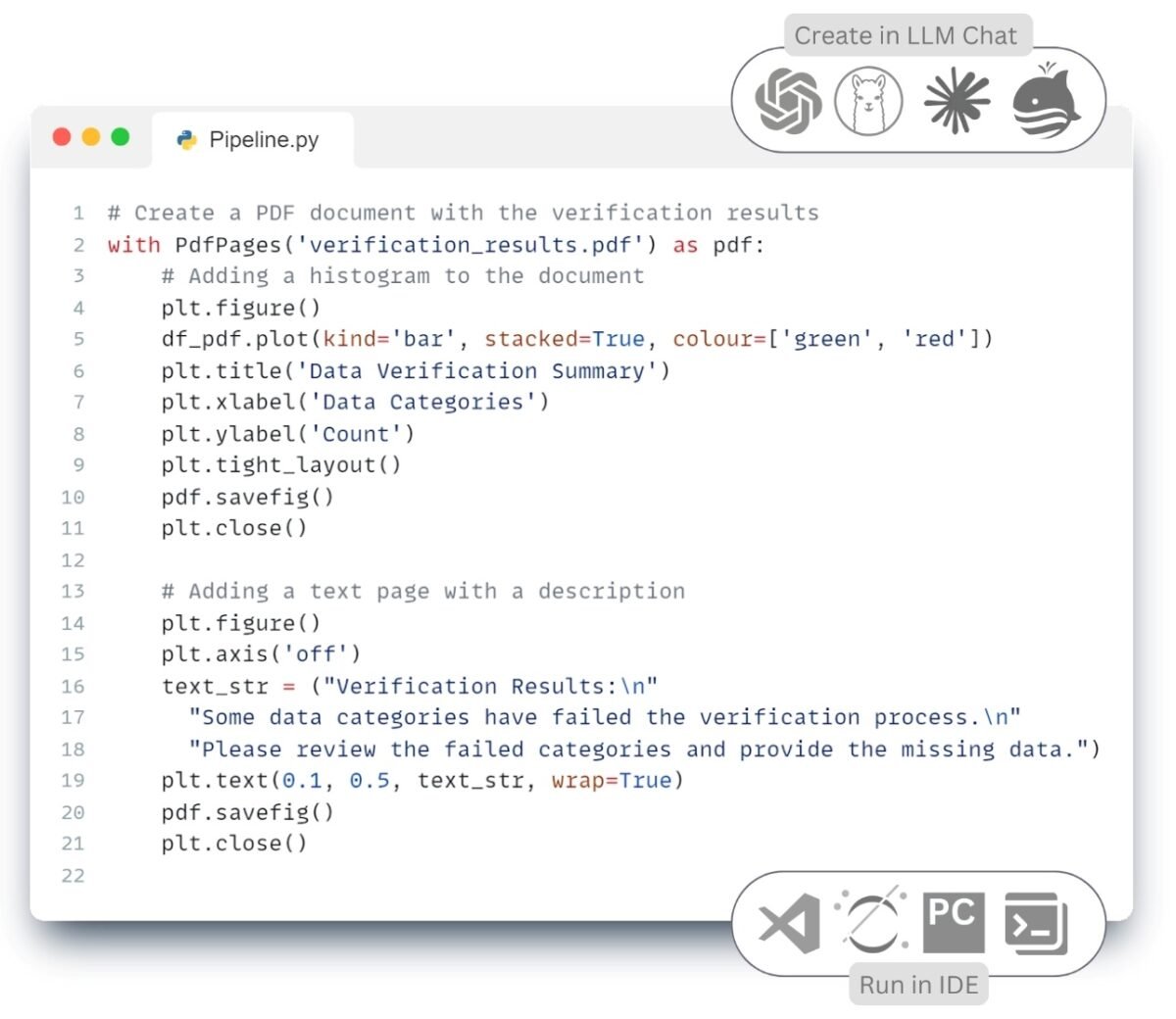Click the red close window dot
Image resolution: width=1176 pixels, height=1019 pixels.
pyautogui.click(x=62, y=137)
